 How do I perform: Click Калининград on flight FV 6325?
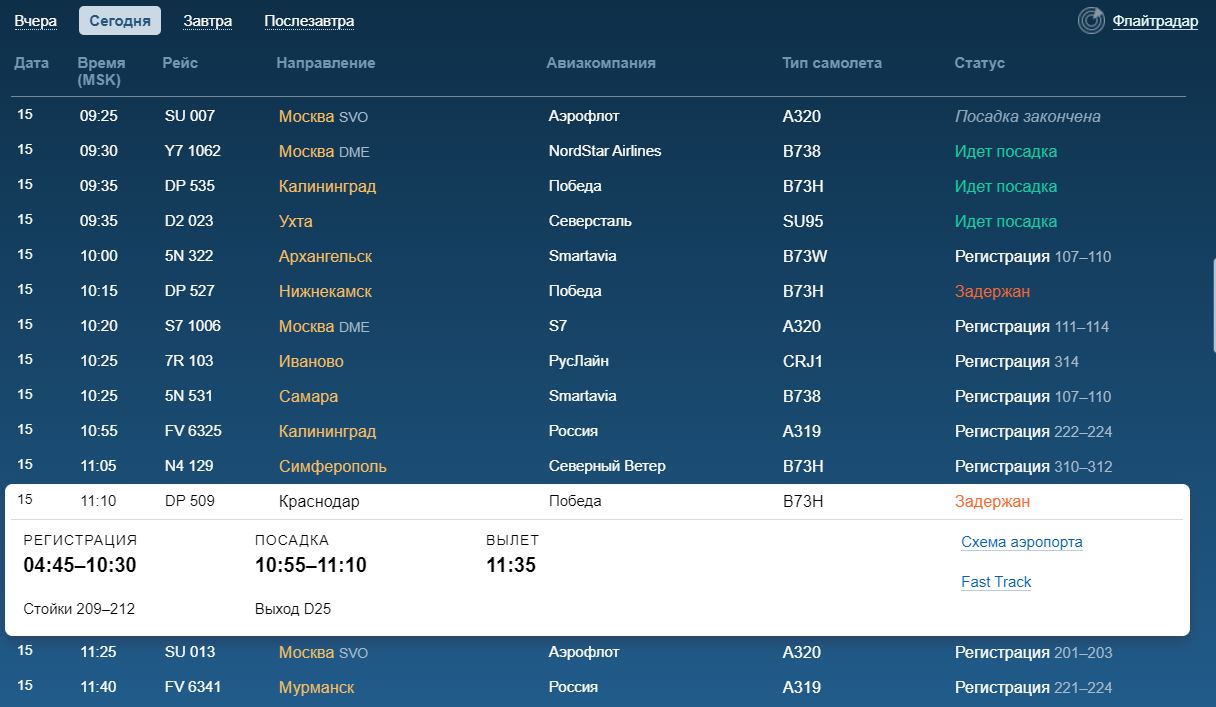tap(327, 431)
